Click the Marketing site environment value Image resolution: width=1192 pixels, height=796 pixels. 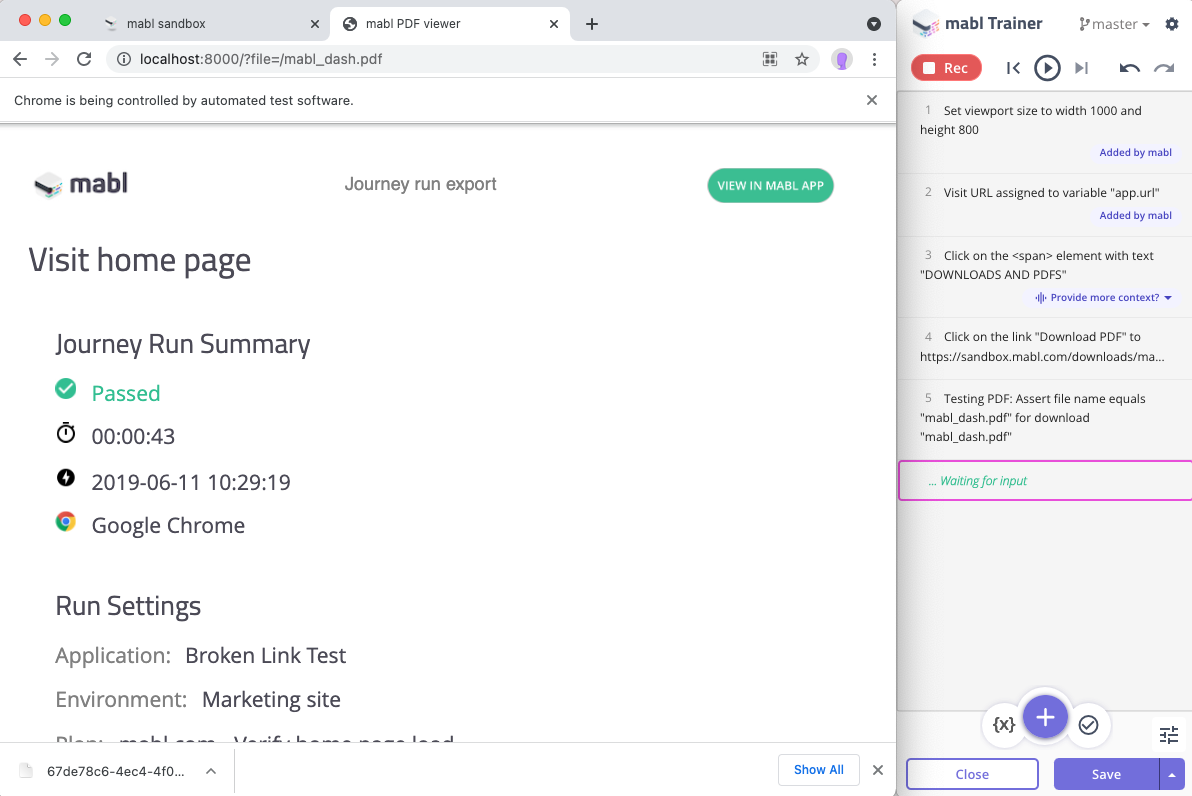coord(271,699)
